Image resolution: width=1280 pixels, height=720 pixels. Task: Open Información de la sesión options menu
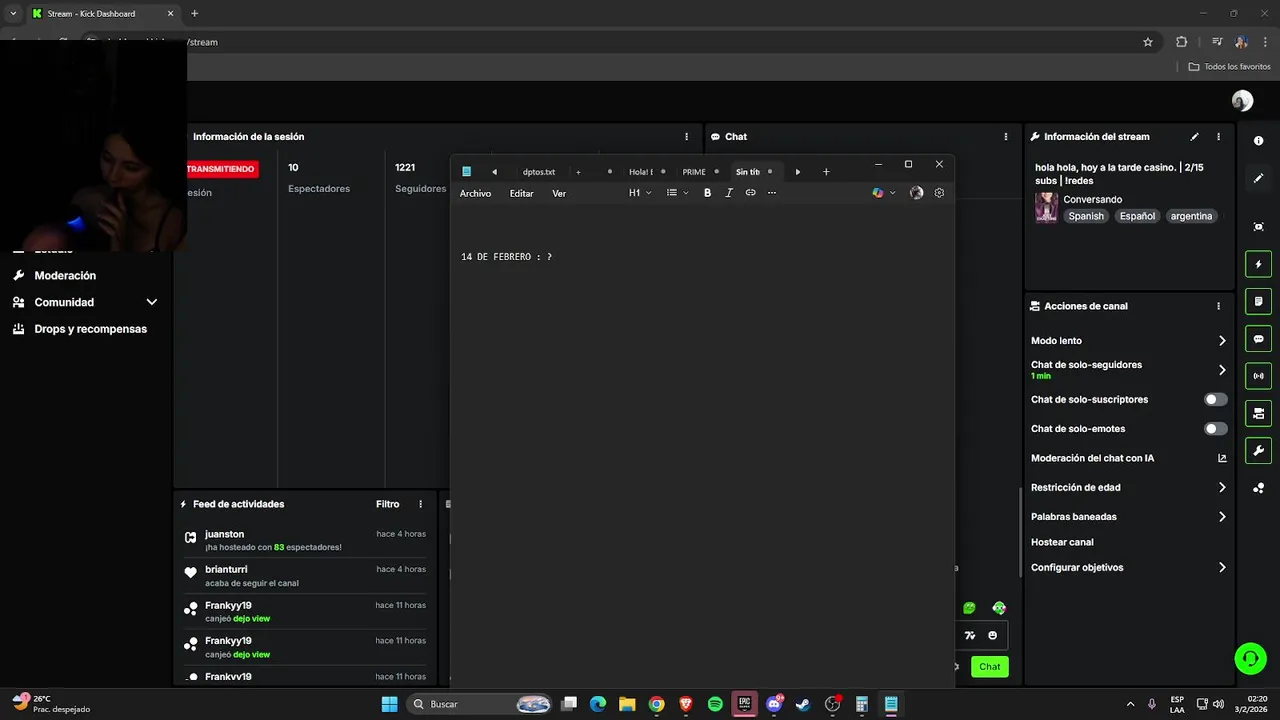coord(686,137)
